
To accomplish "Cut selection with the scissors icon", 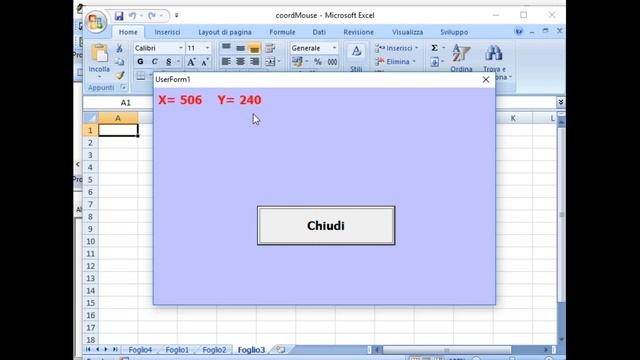I will coord(120,49).
